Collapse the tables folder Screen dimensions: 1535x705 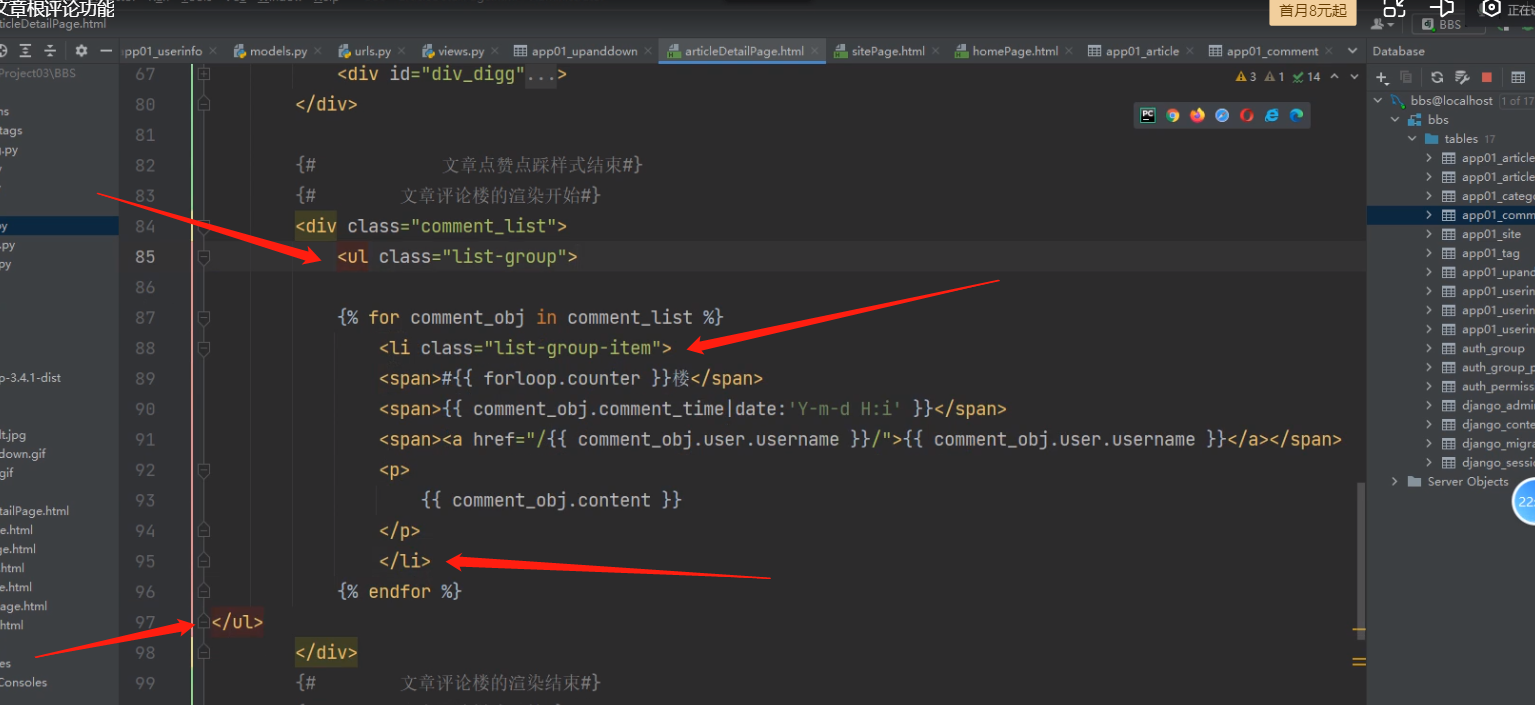1413,139
